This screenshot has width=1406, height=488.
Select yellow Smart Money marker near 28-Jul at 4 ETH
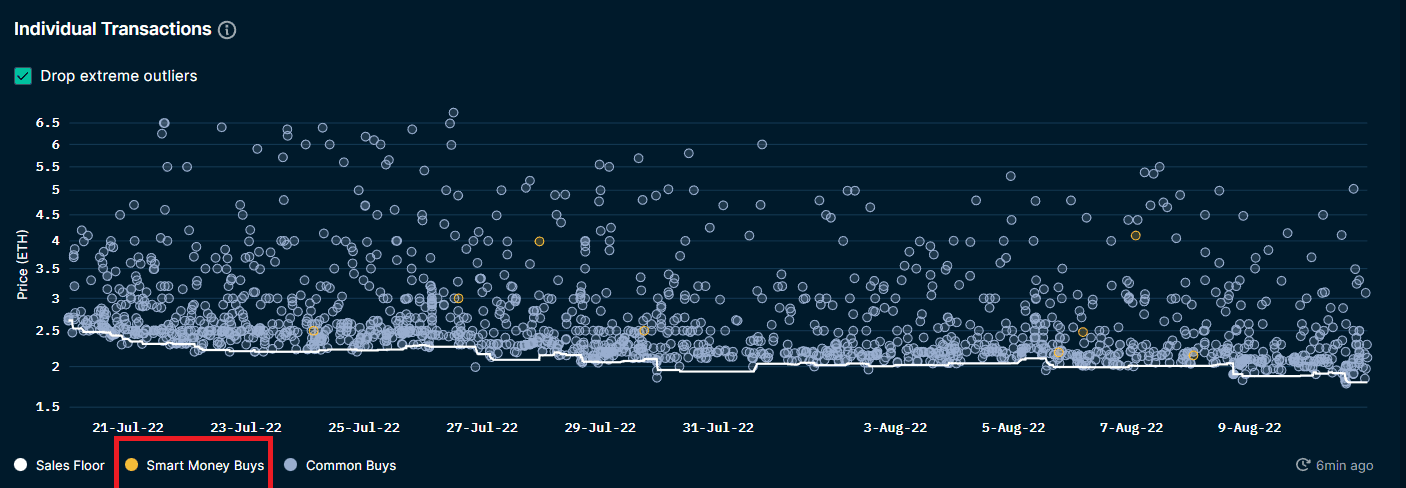click(x=539, y=241)
